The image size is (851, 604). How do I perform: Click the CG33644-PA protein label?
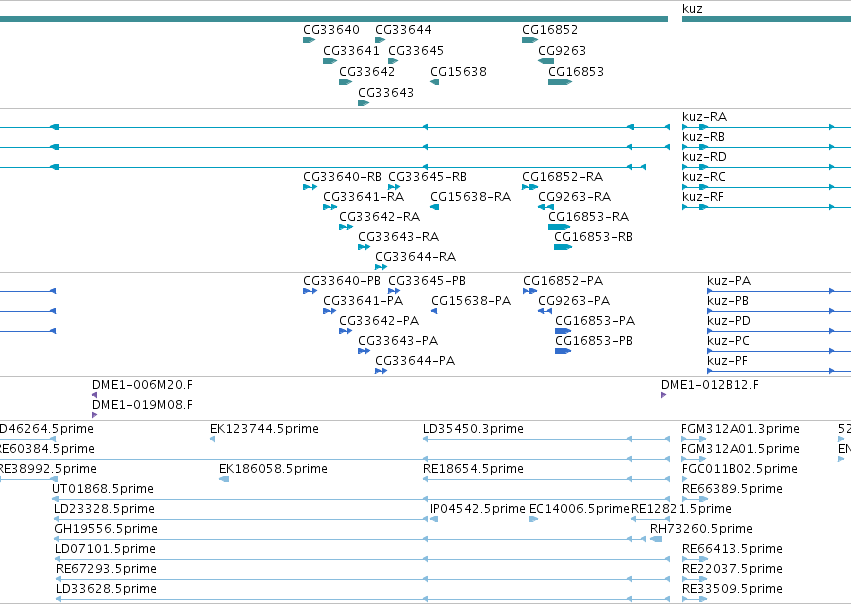[415, 361]
